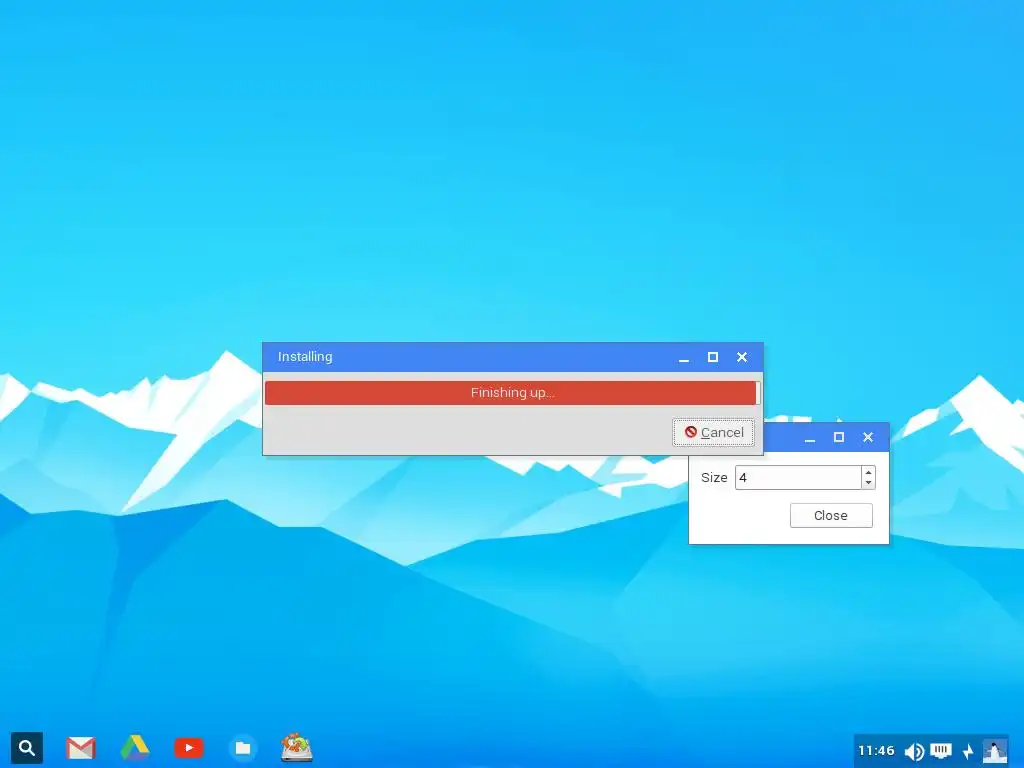Click the Size value input field

798,477
